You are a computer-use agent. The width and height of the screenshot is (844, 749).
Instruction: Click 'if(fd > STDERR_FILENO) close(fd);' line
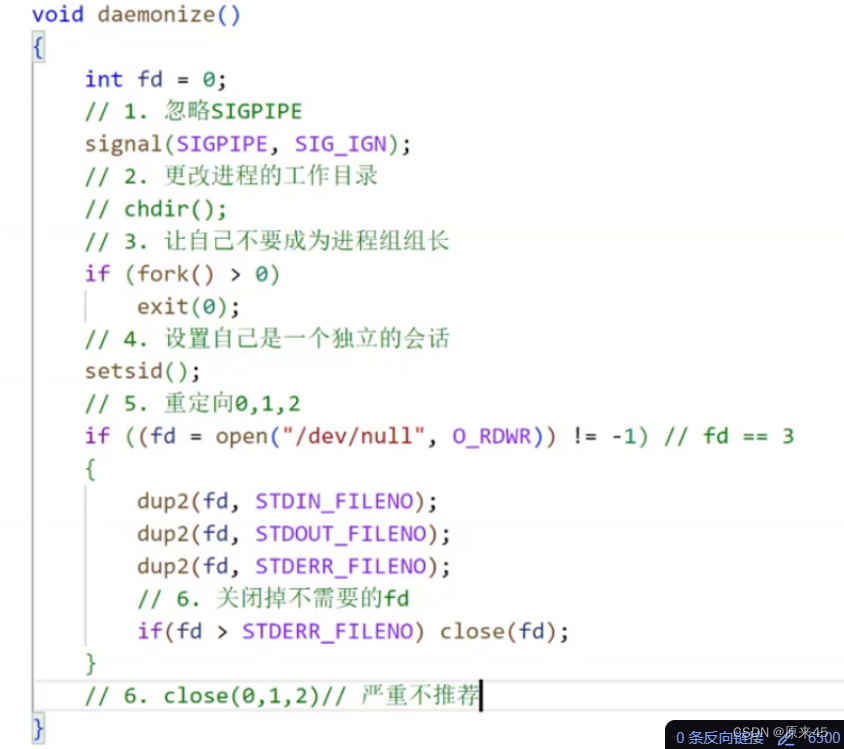click(353, 632)
